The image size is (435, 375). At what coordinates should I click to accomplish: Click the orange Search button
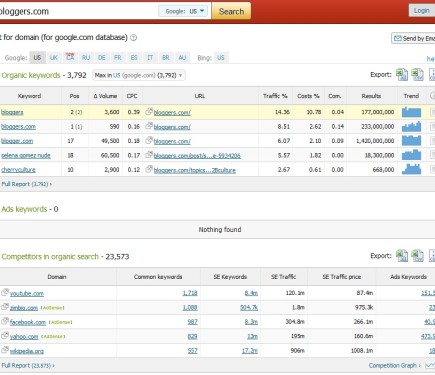[x=231, y=11]
